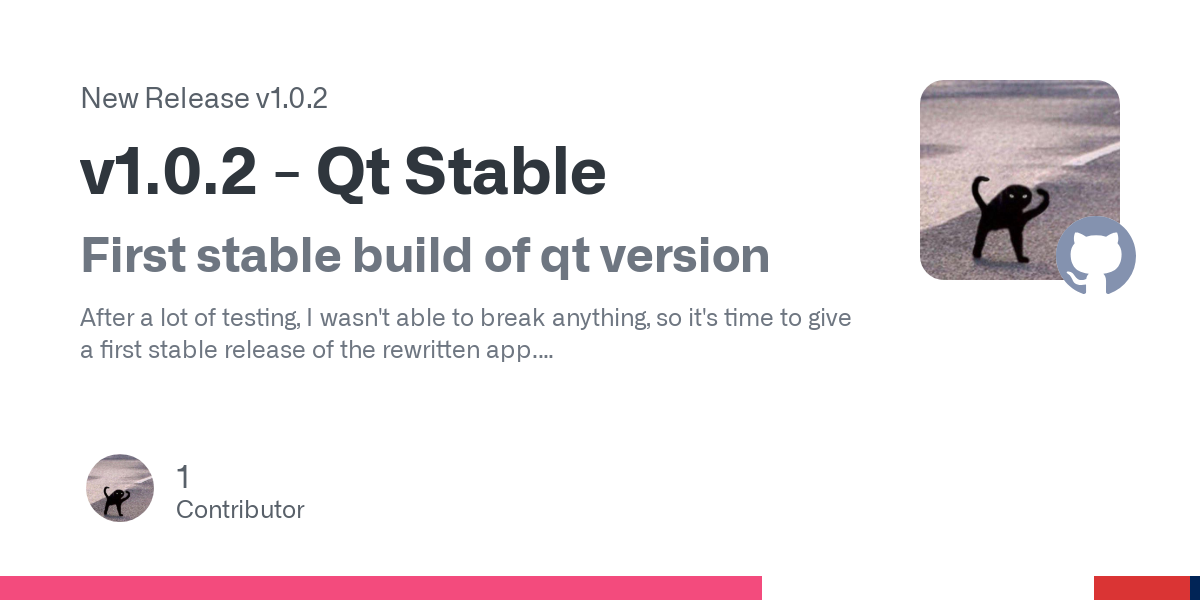Click "First stable build of qt version" subtitle
The height and width of the screenshot is (600, 1200).
tap(425, 256)
